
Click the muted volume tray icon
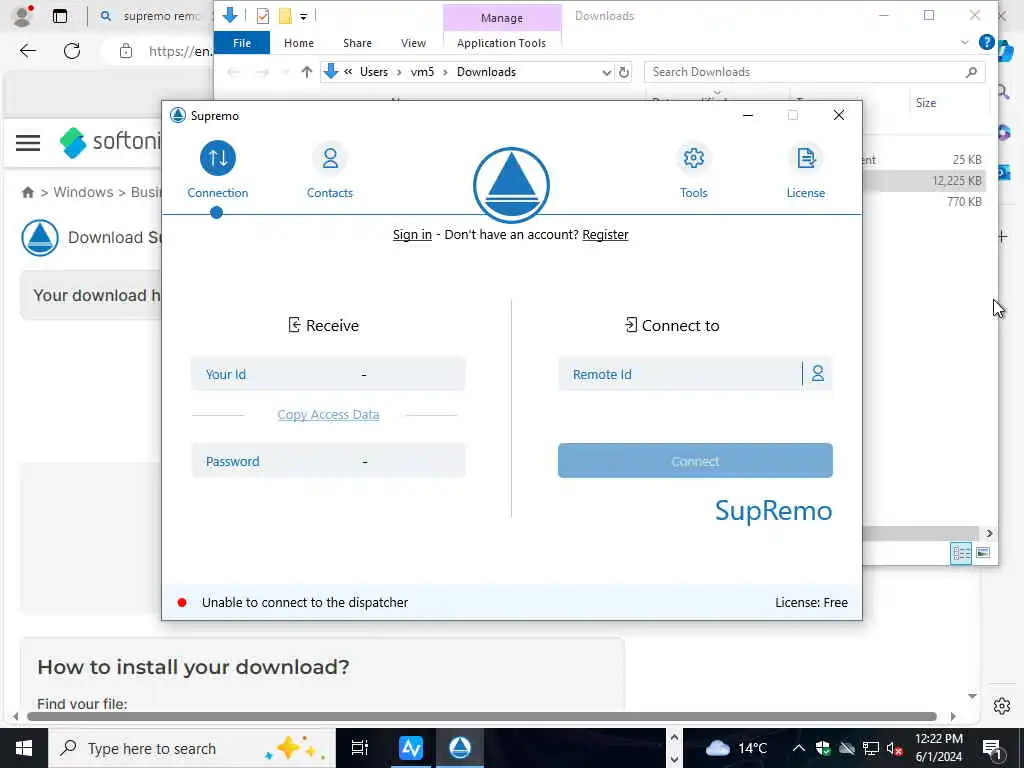coord(893,748)
